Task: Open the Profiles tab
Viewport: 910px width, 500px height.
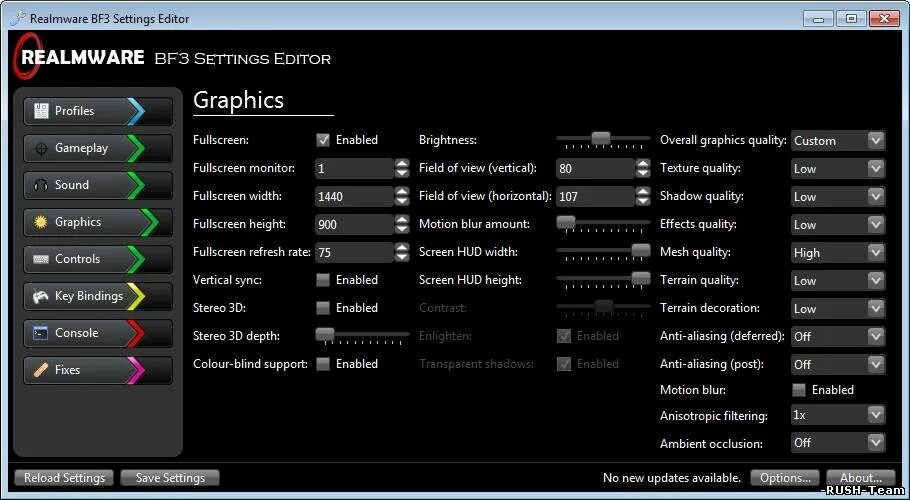Action: (98, 111)
